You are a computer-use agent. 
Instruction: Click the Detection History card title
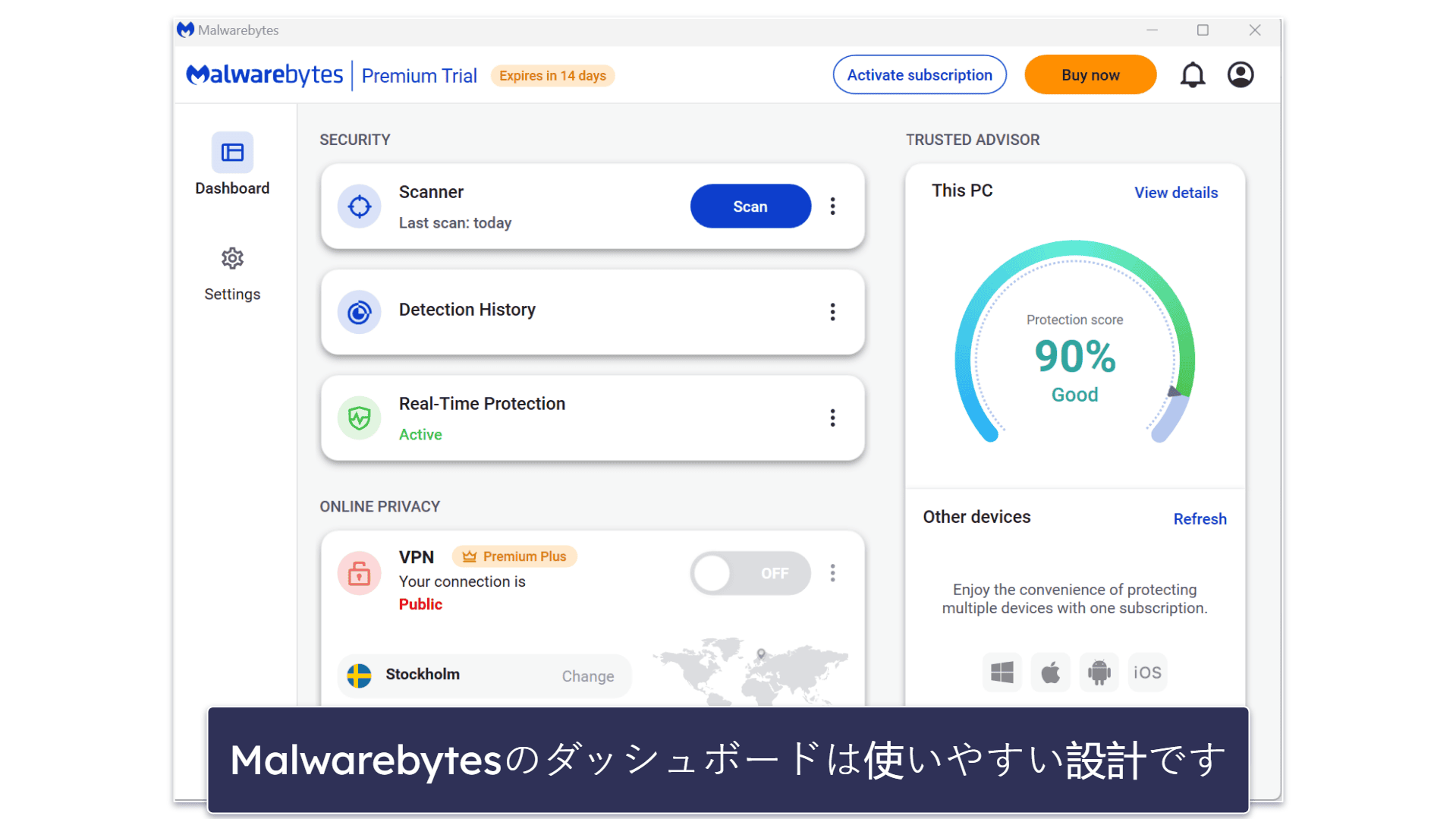click(x=467, y=310)
